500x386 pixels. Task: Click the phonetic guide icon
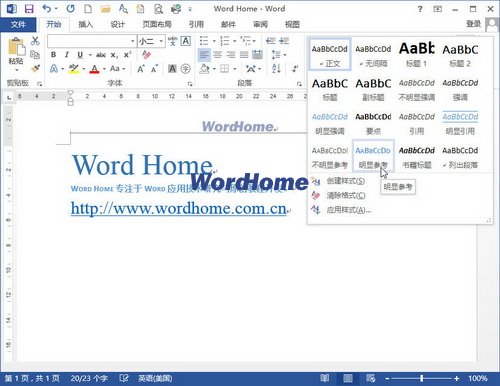[x=172, y=41]
